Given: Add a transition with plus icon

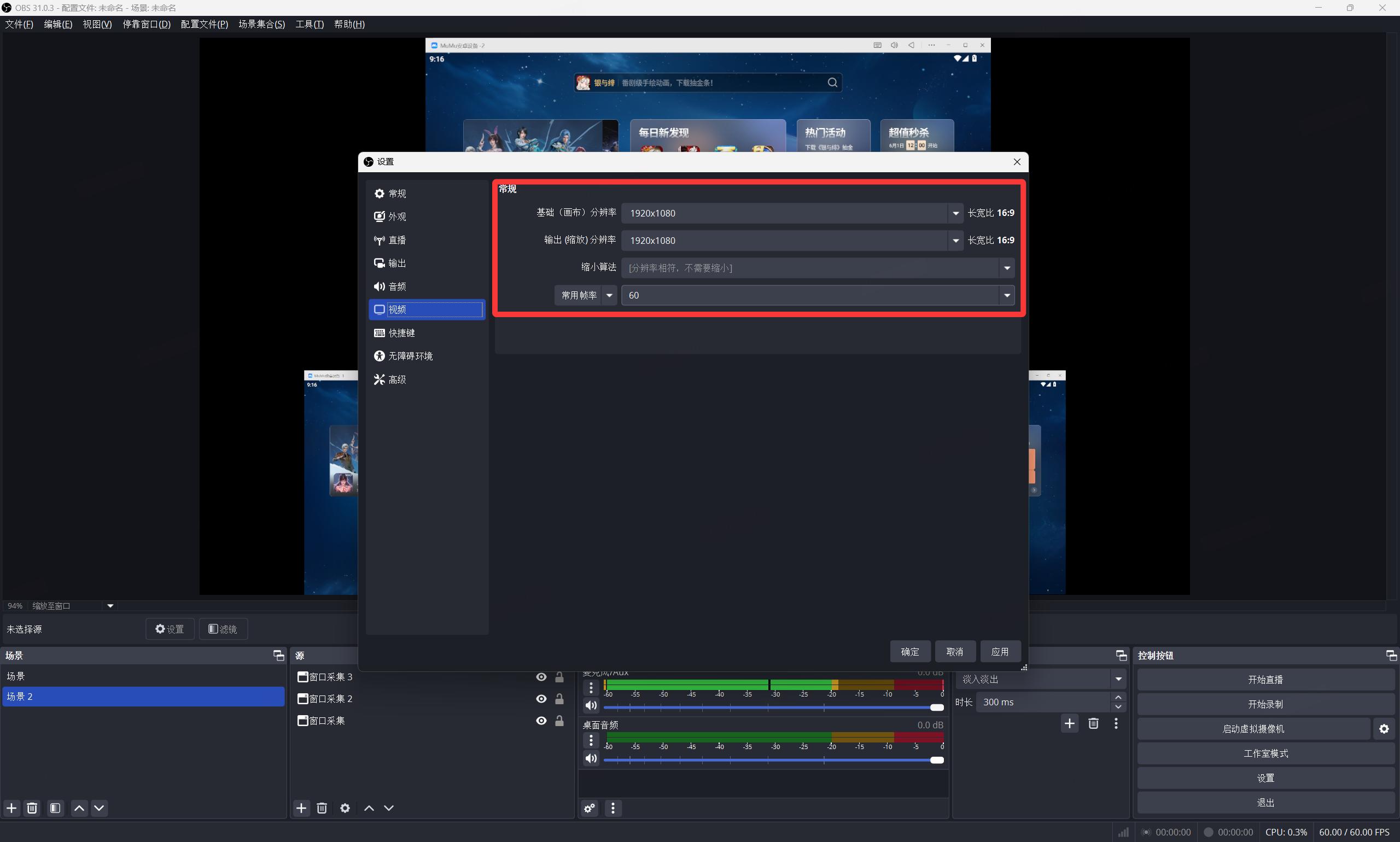Looking at the screenshot, I should pos(1070,723).
